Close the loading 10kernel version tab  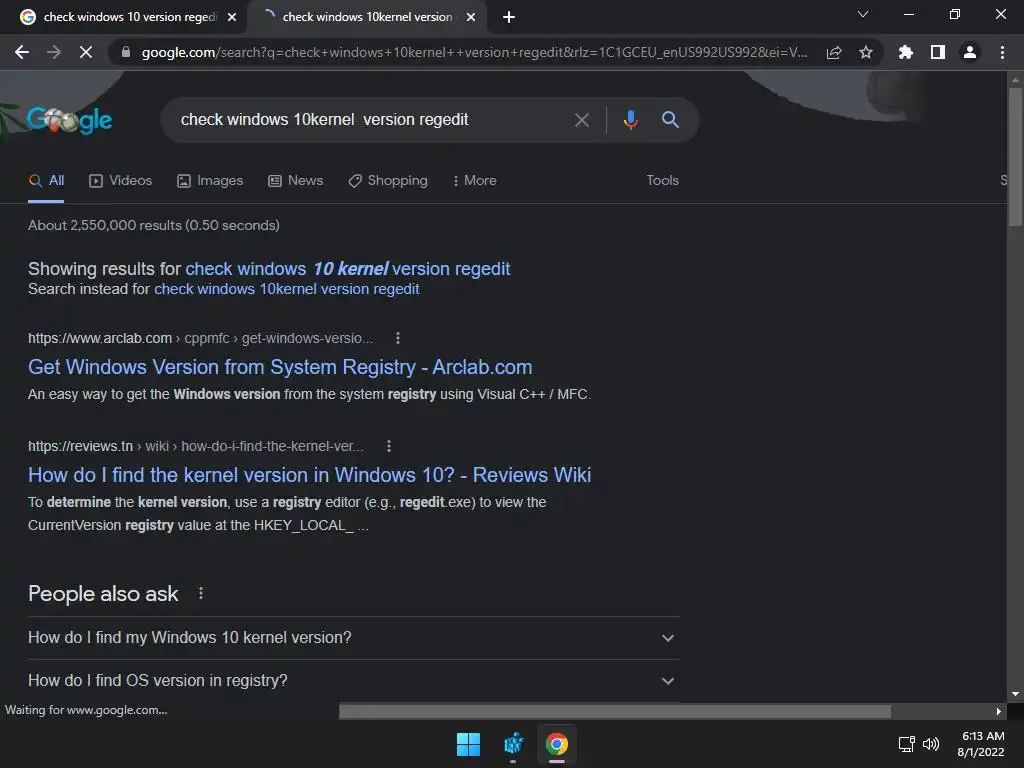(471, 17)
